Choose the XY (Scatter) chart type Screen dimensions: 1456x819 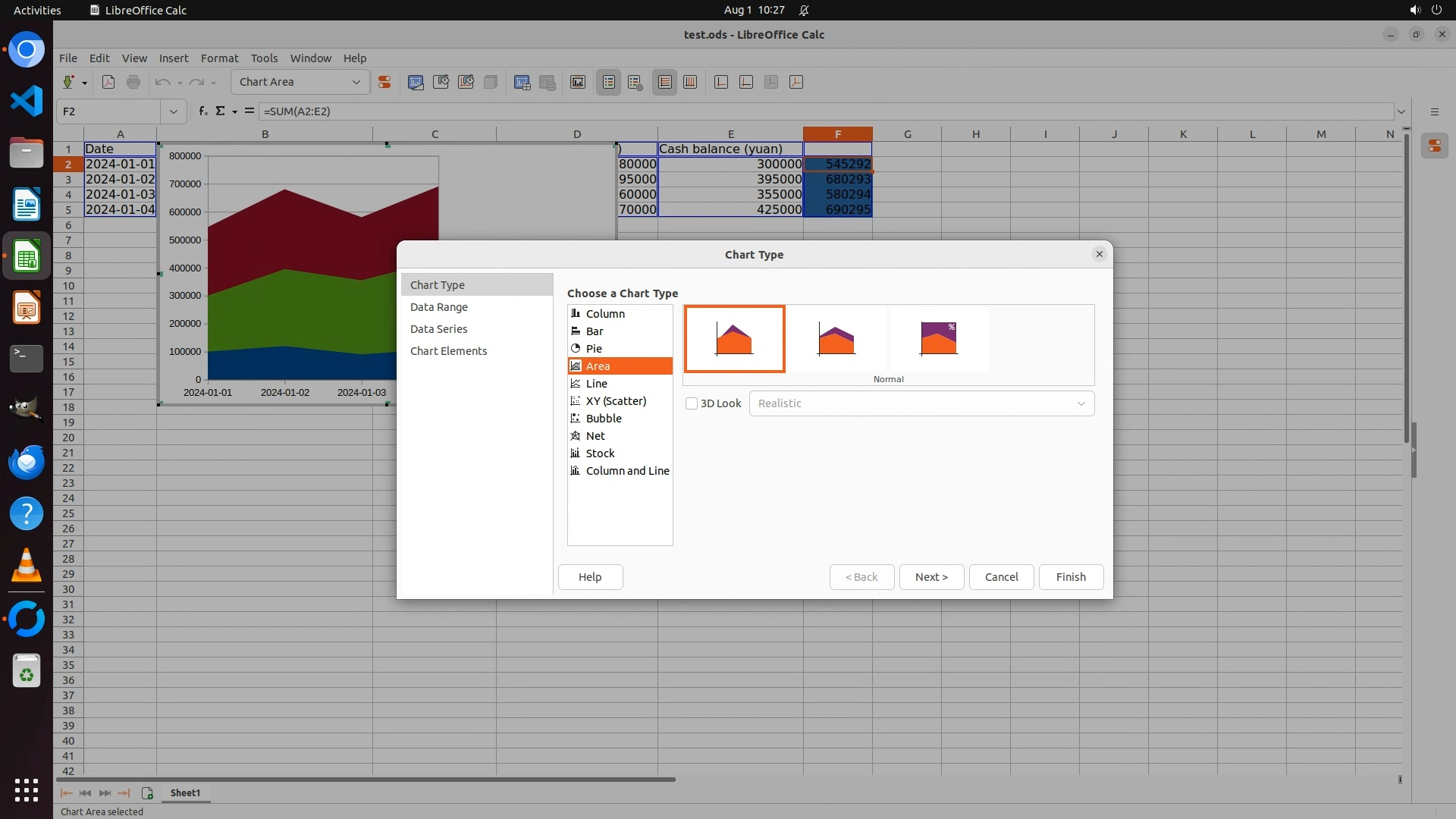(x=616, y=401)
